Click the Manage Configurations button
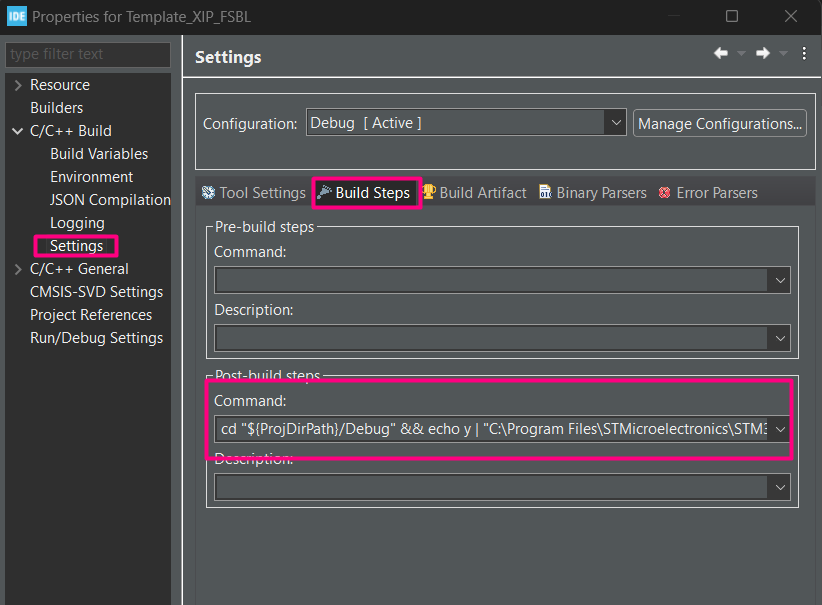The image size is (822, 605). pos(720,124)
